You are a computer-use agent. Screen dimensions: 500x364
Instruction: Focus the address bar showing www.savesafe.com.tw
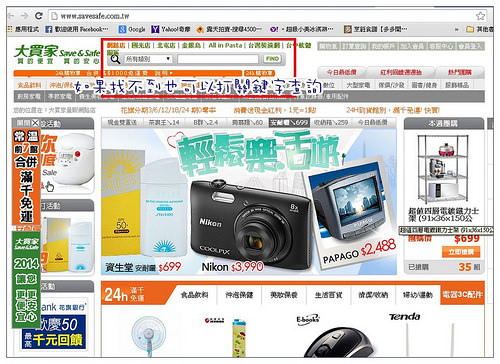(262, 16)
